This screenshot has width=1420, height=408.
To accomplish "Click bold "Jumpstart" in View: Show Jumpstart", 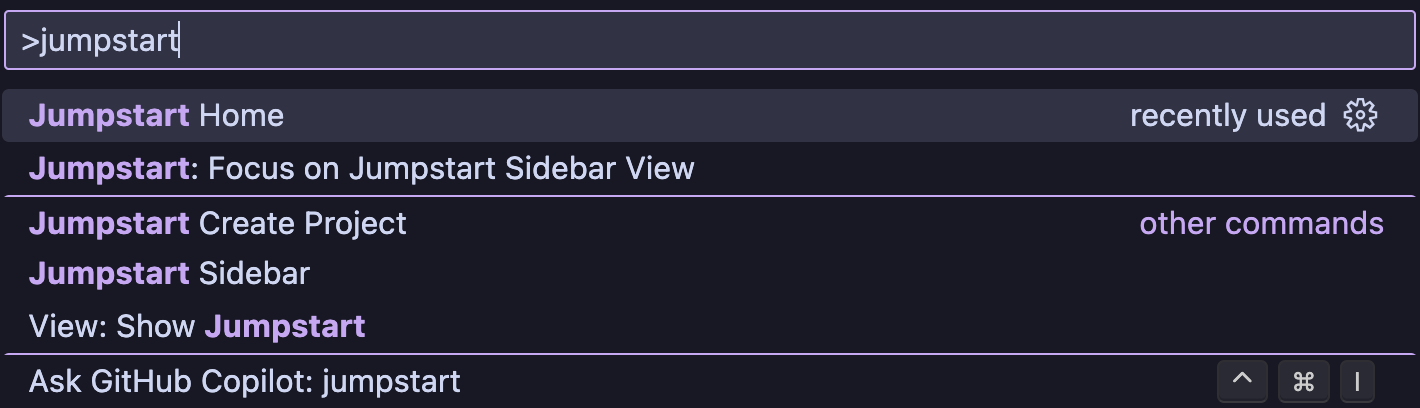I will (285, 326).
